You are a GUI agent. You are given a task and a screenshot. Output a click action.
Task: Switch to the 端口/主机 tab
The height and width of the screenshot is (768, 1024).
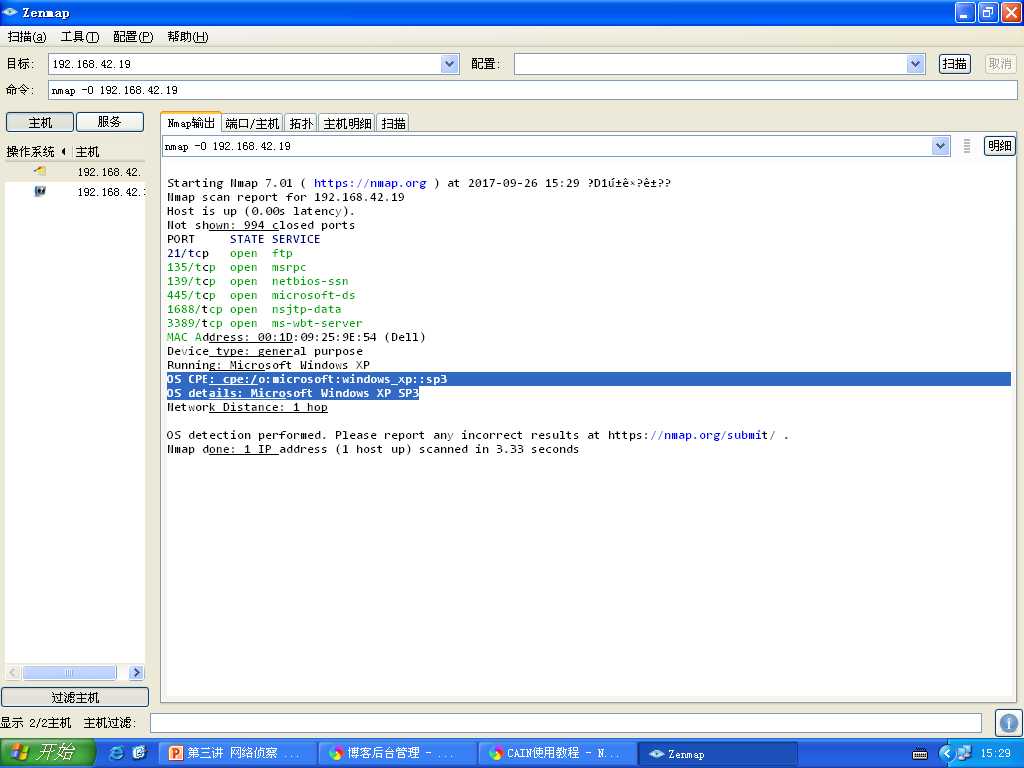(252, 123)
